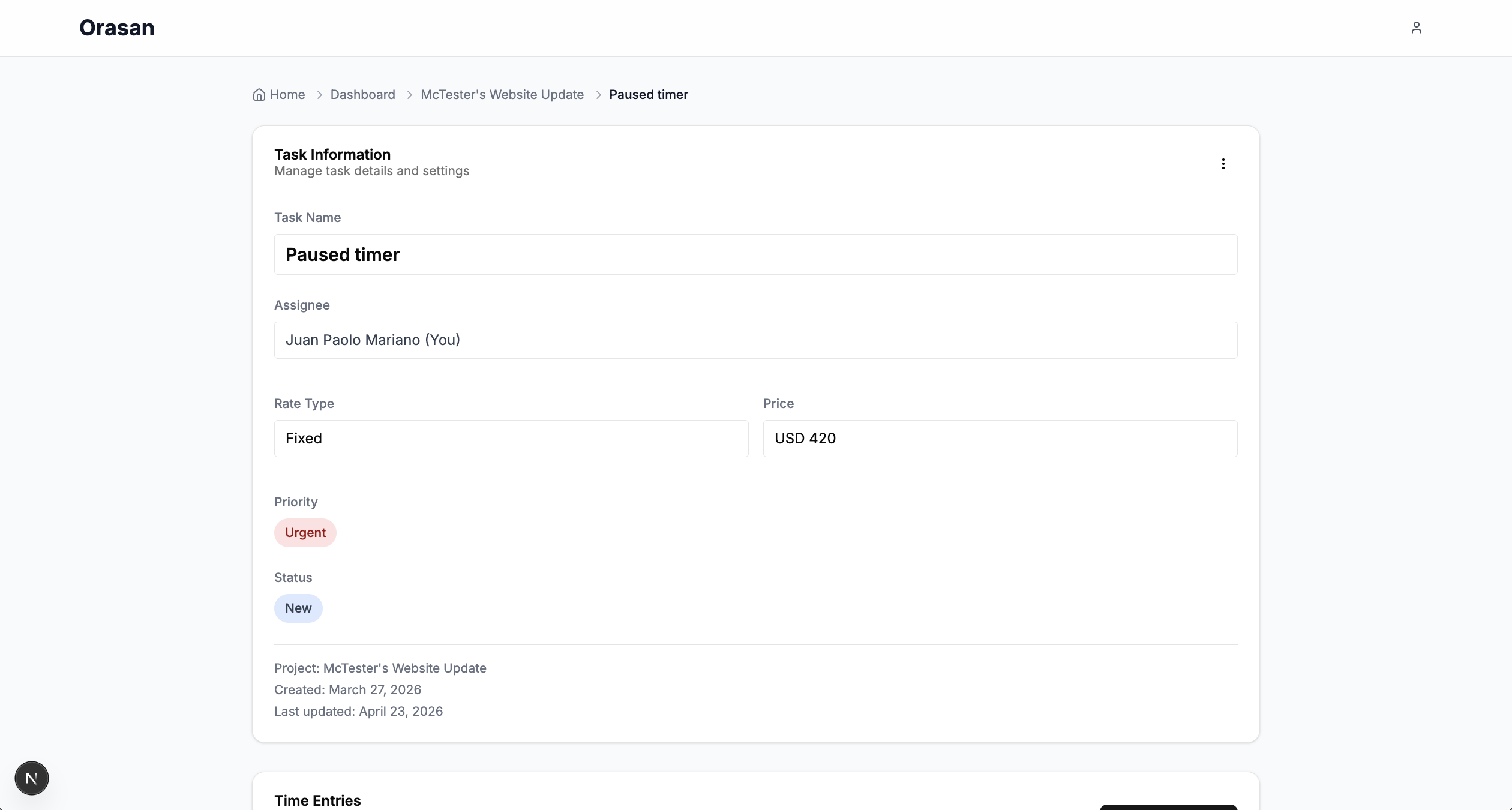Image resolution: width=1512 pixels, height=810 pixels.
Task: Edit the Task Name field
Action: coord(755,254)
